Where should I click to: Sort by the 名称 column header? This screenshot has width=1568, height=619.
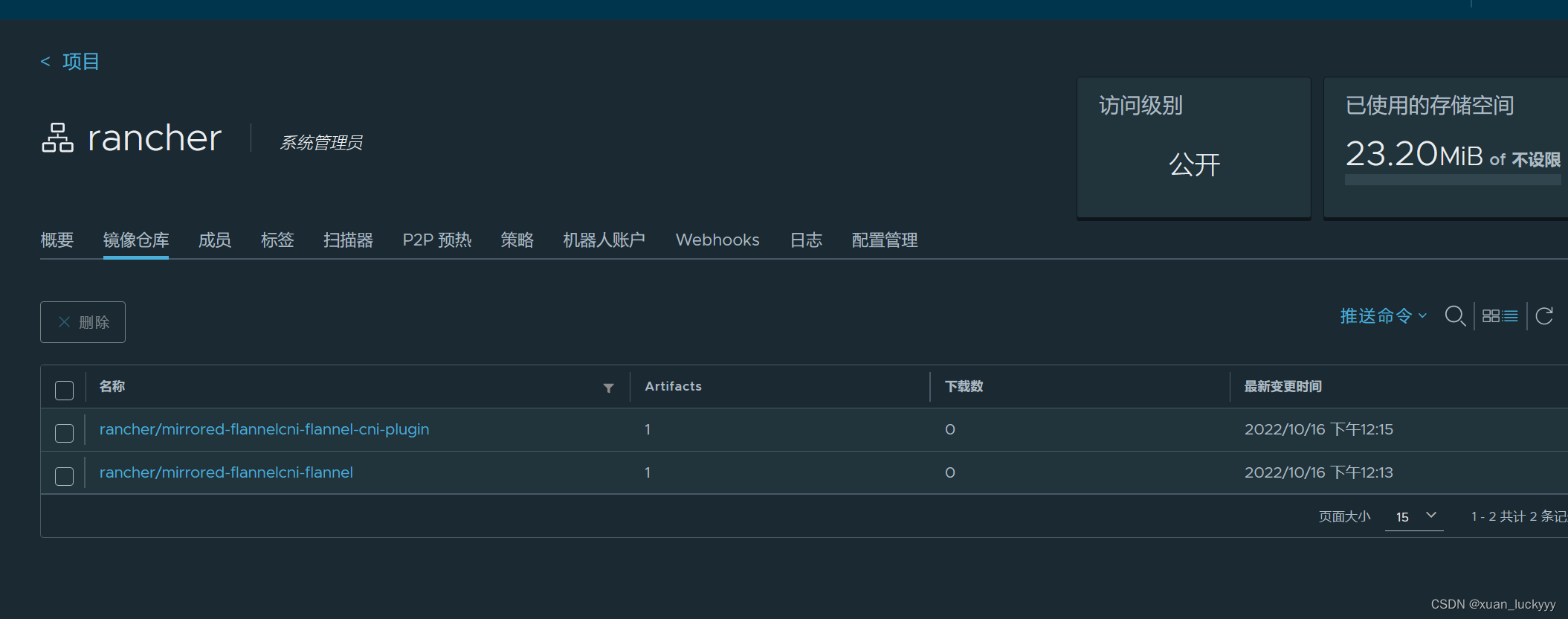click(x=112, y=386)
